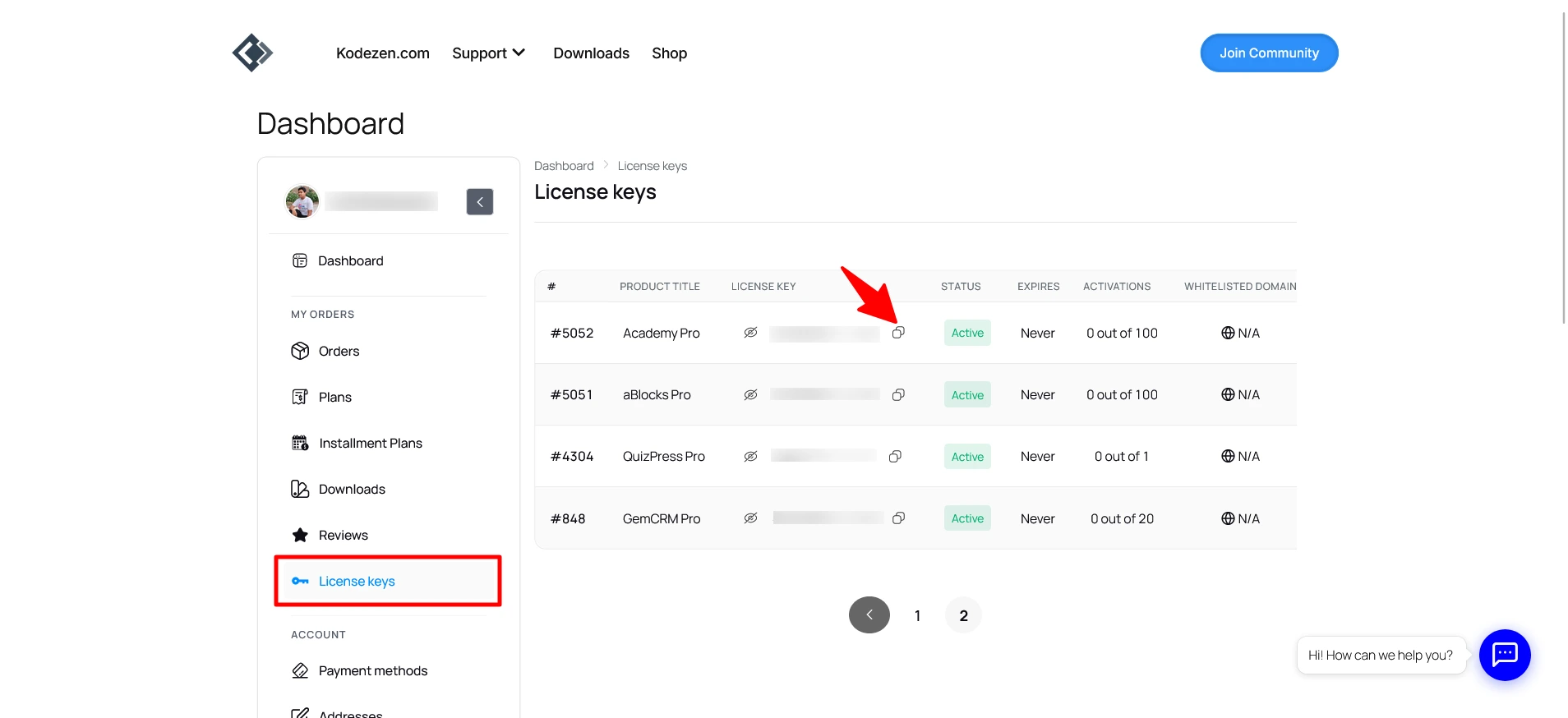Click the Join Community button
Screen dimensions: 1568x718
1269,53
